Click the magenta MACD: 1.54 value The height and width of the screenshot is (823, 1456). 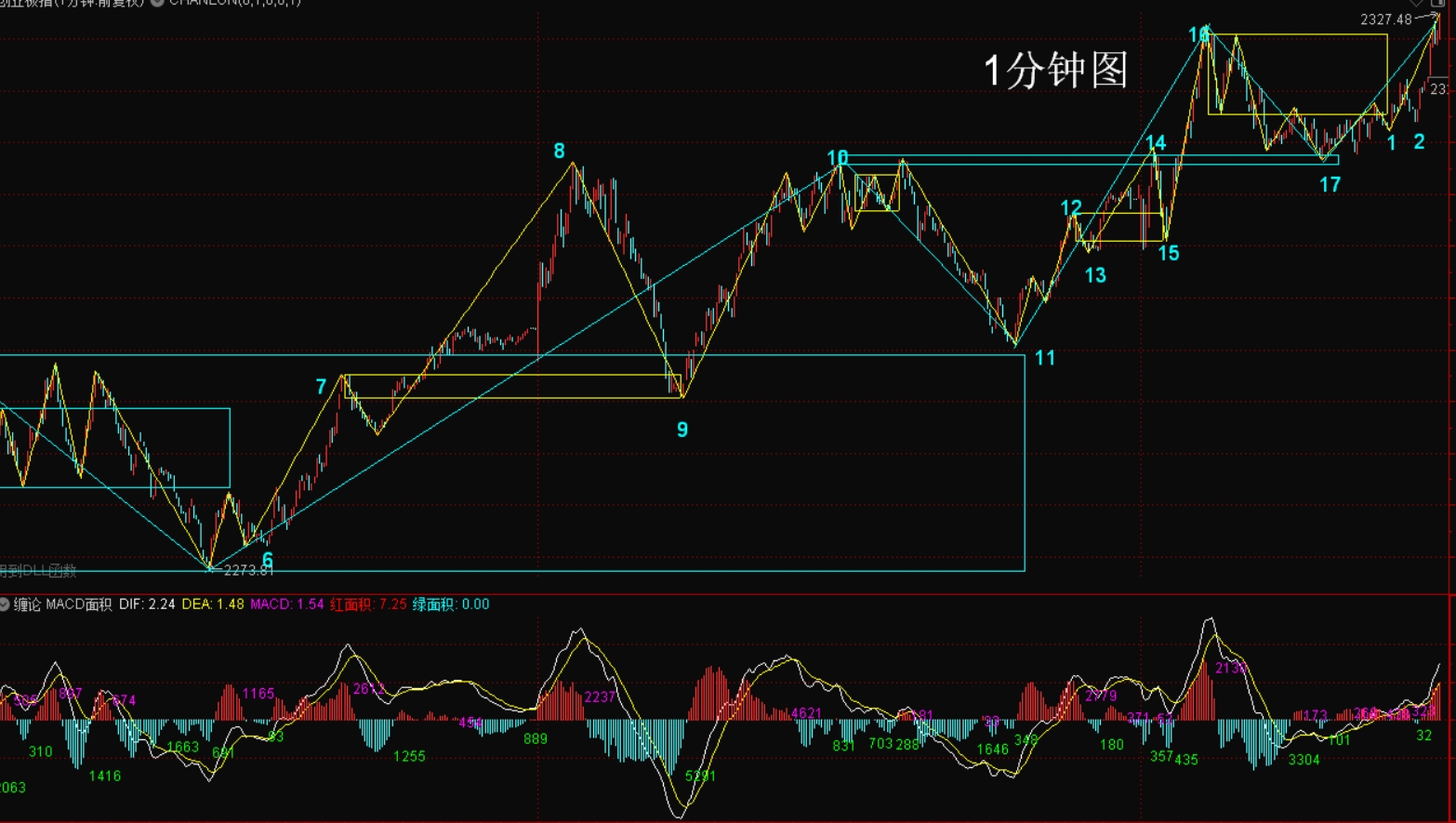(x=287, y=604)
